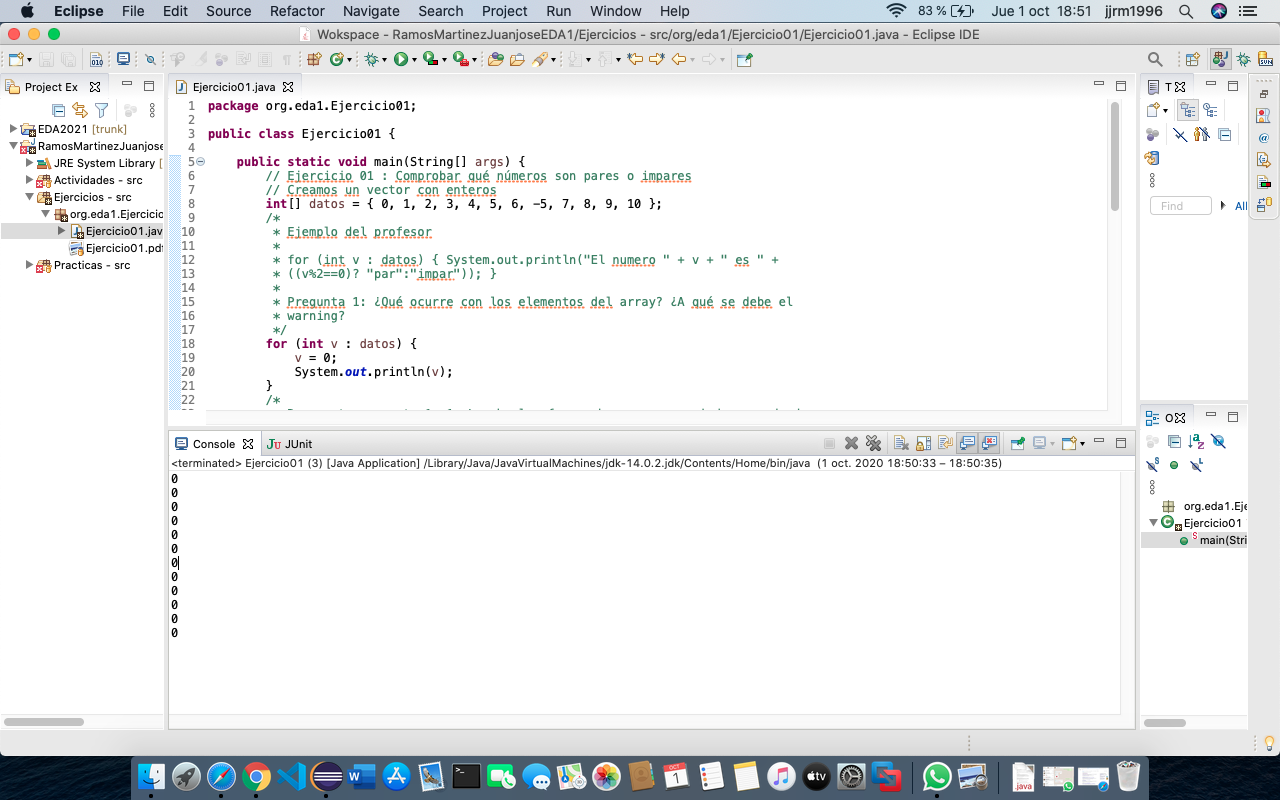Click the Search flashlight toolbar icon
1280x800 pixels.
[x=541, y=59]
